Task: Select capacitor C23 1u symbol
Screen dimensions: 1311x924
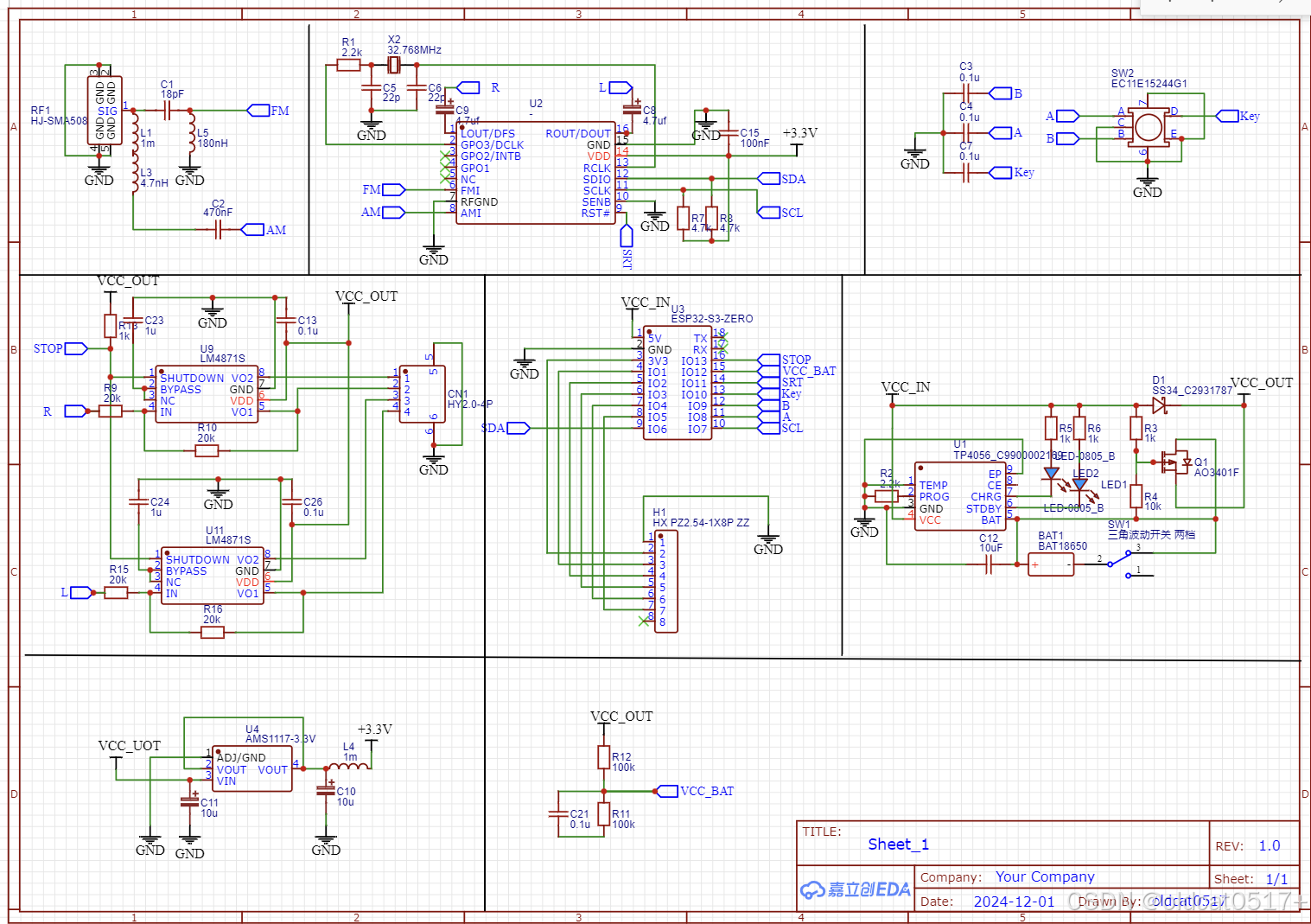Action: (x=132, y=322)
